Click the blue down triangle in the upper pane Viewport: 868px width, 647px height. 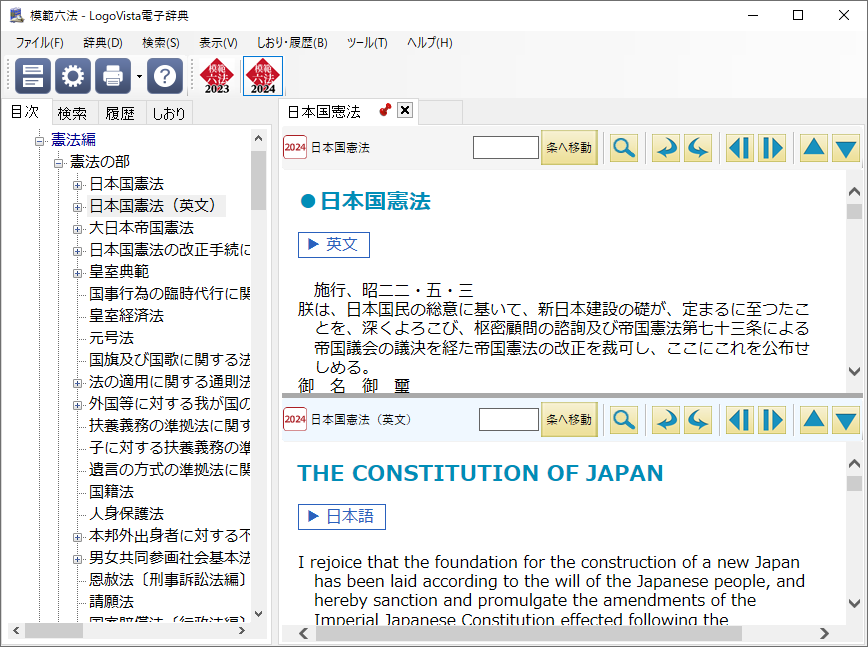tap(846, 148)
